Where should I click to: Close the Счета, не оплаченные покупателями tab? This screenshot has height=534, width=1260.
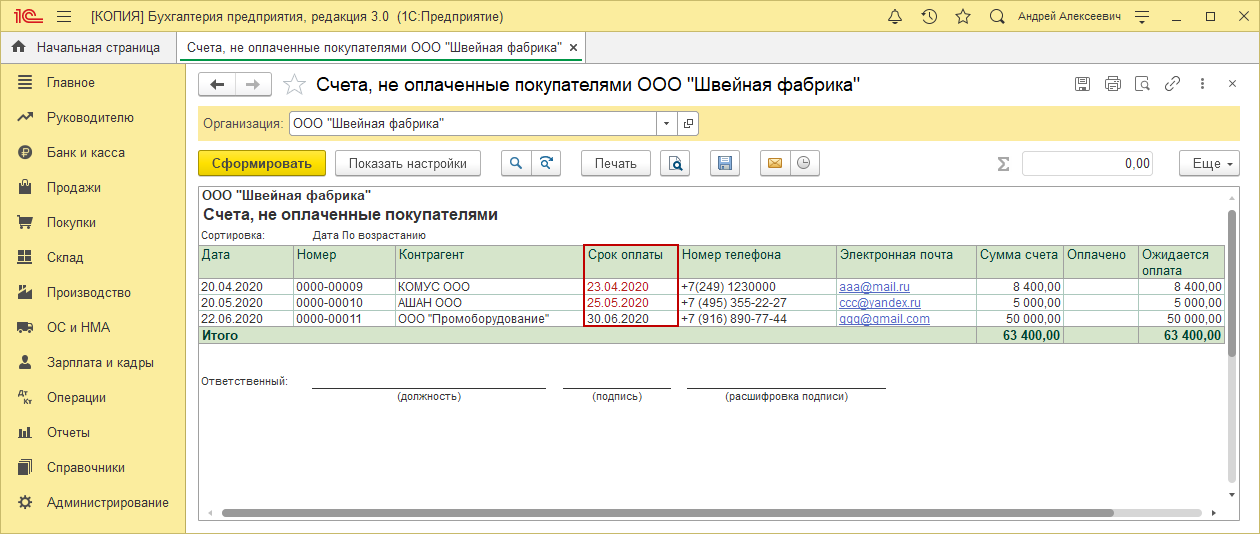(x=573, y=47)
